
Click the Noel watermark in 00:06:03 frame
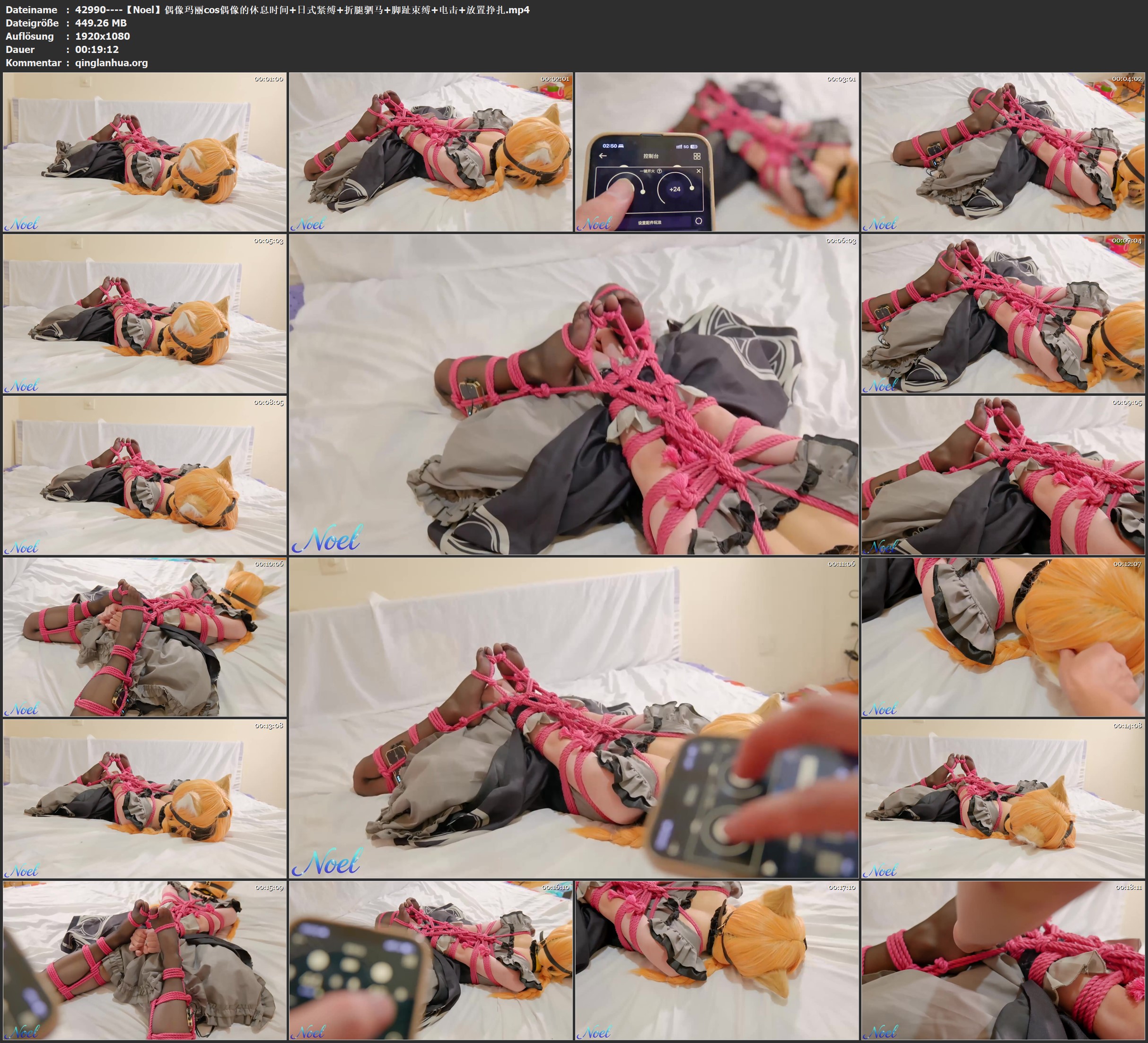(326, 539)
